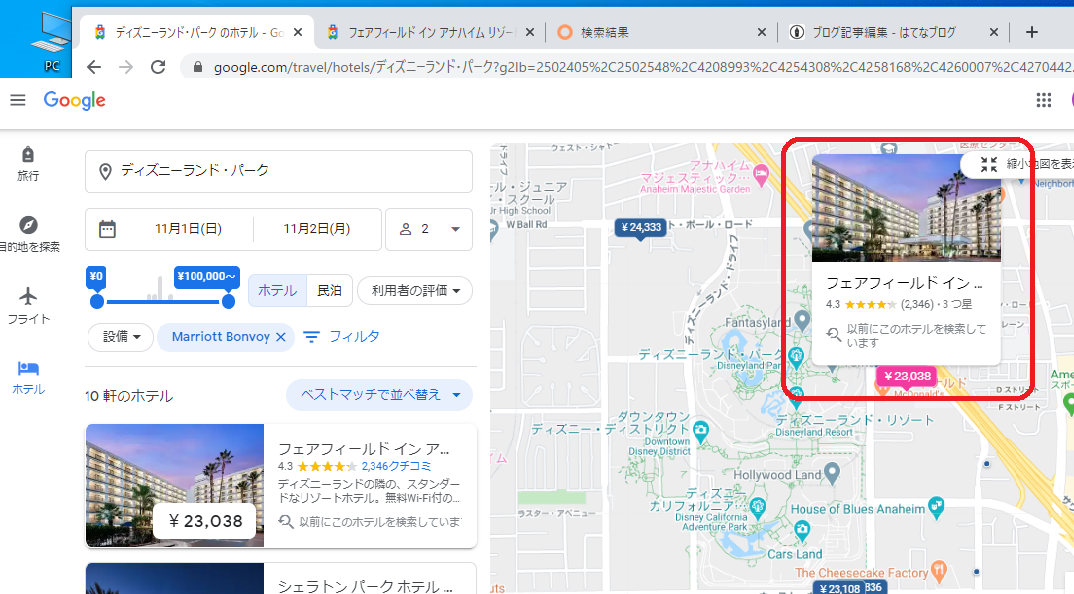This screenshot has width=1074, height=594.
Task: Open the guest count dropdown showing 2
Action: [429, 229]
